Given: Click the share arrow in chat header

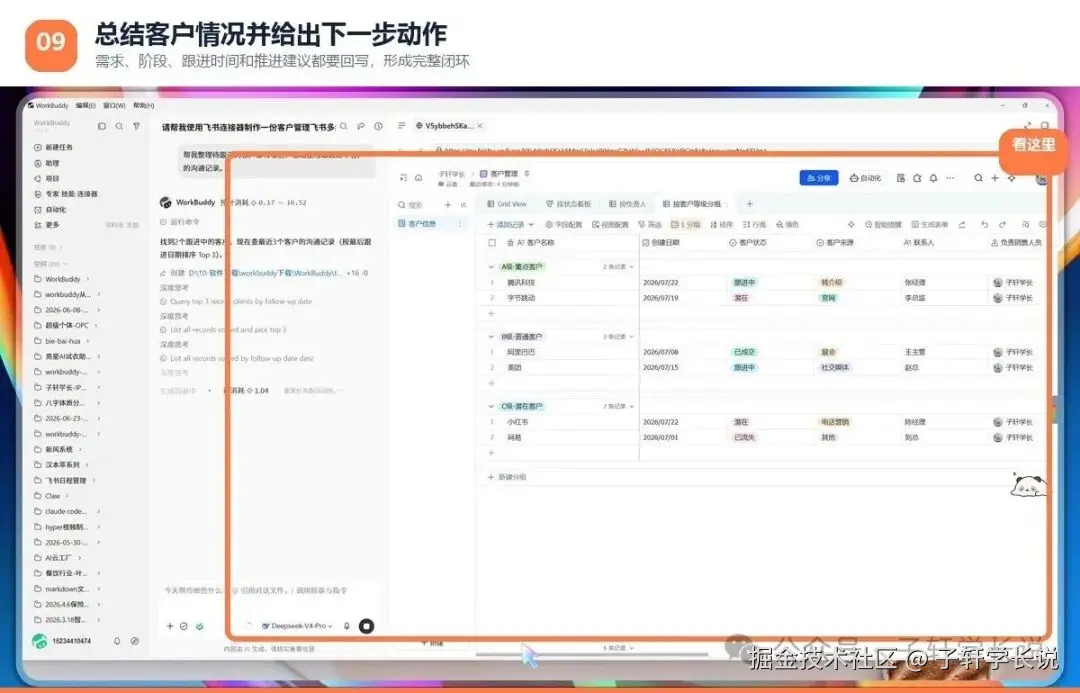Looking at the screenshot, I should pyautogui.click(x=361, y=126).
